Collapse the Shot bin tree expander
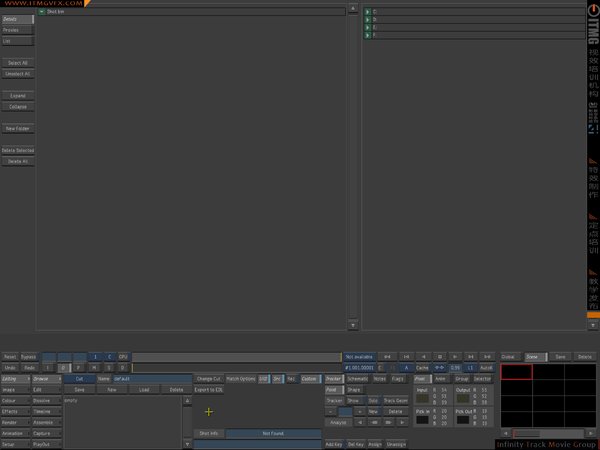600x450 pixels. click(x=42, y=12)
